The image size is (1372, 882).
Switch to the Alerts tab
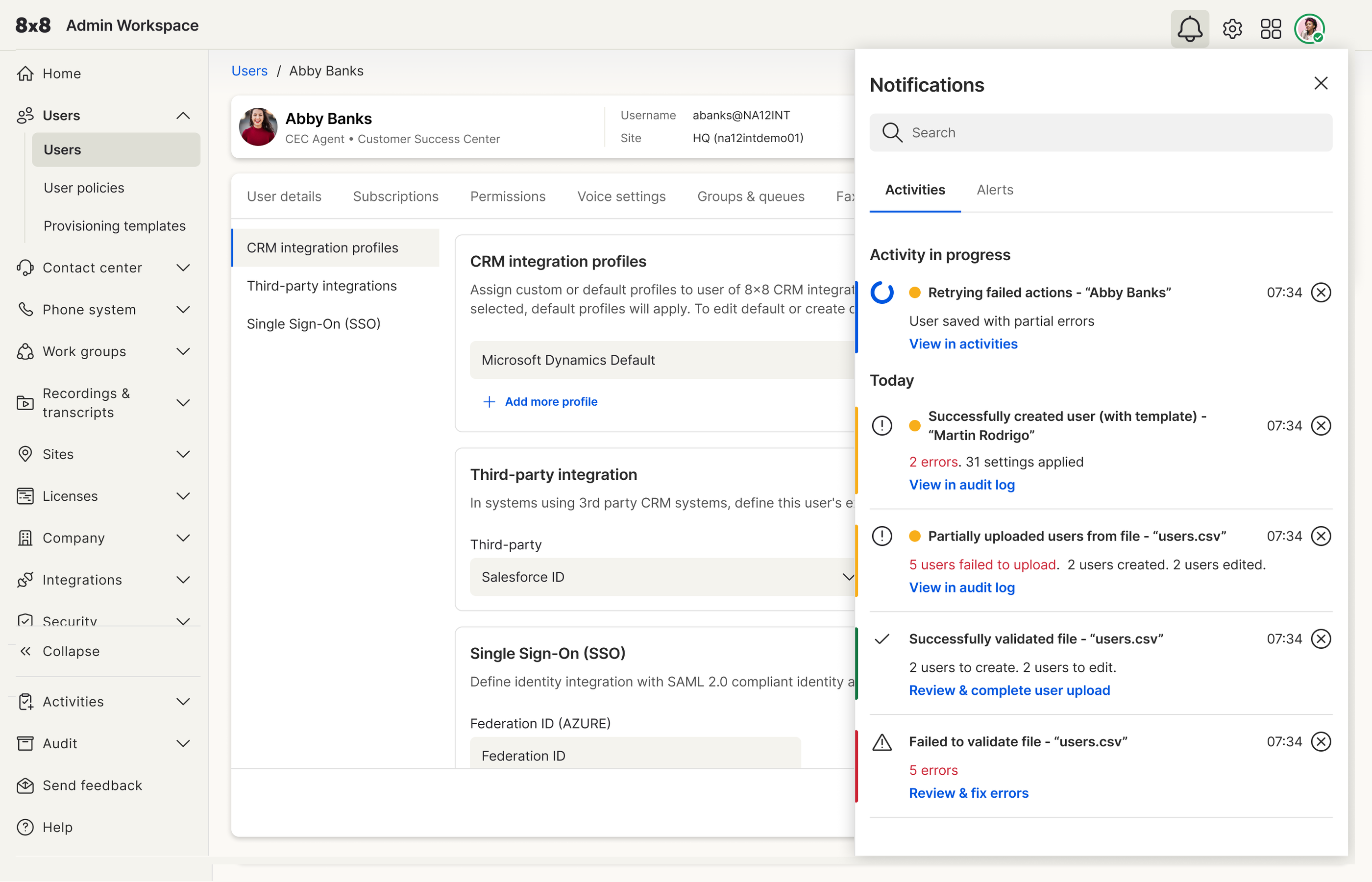point(995,190)
